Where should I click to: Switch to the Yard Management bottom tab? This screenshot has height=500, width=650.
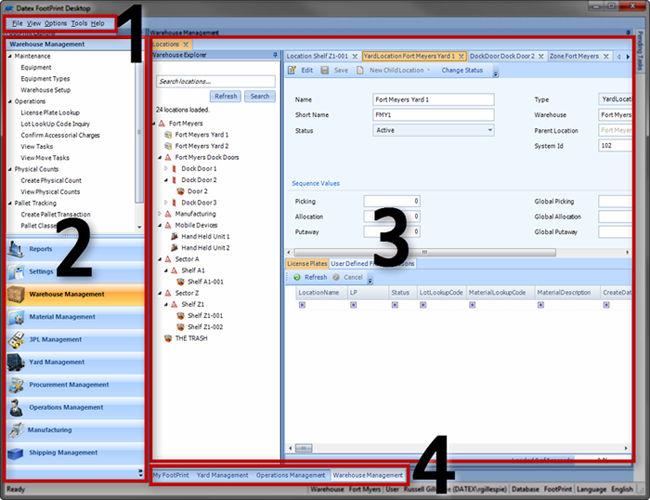(222, 475)
